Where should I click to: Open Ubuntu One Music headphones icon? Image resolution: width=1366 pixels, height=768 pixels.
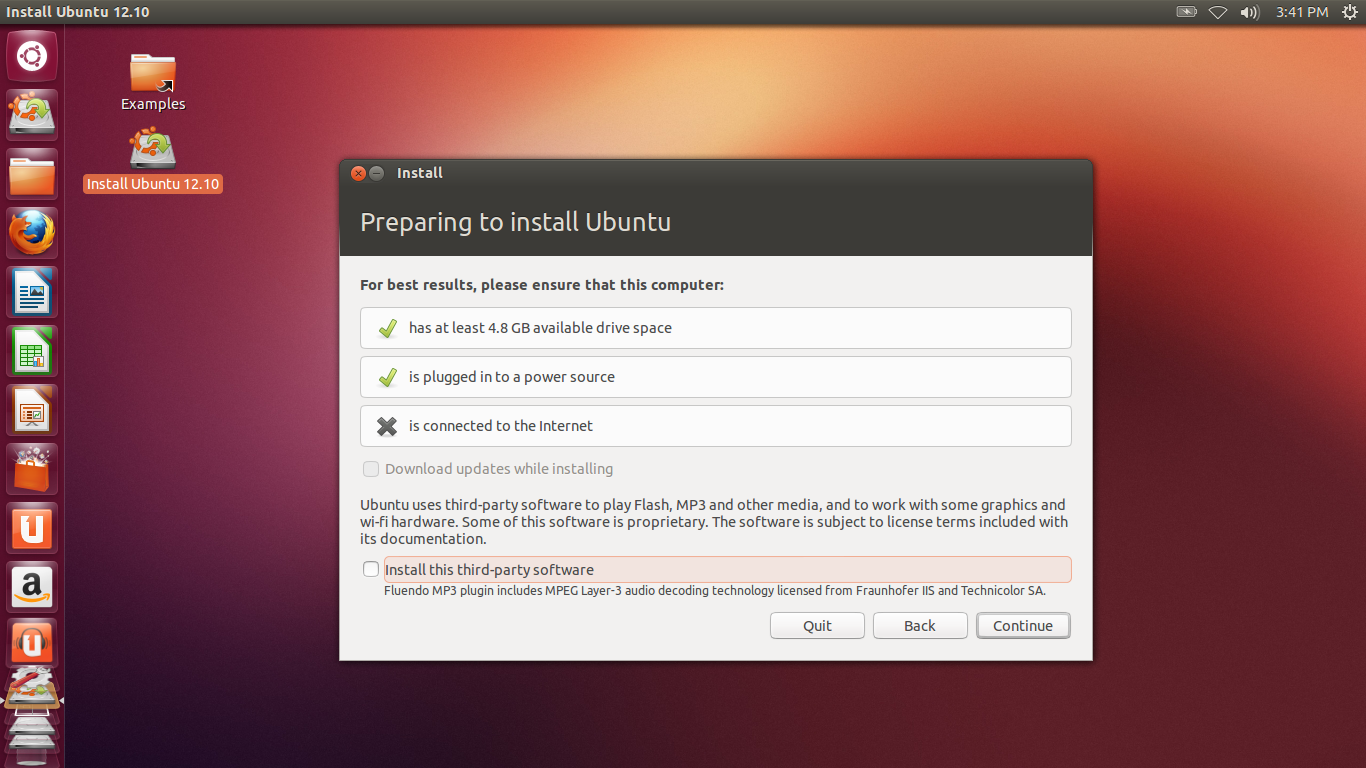pyautogui.click(x=32, y=643)
